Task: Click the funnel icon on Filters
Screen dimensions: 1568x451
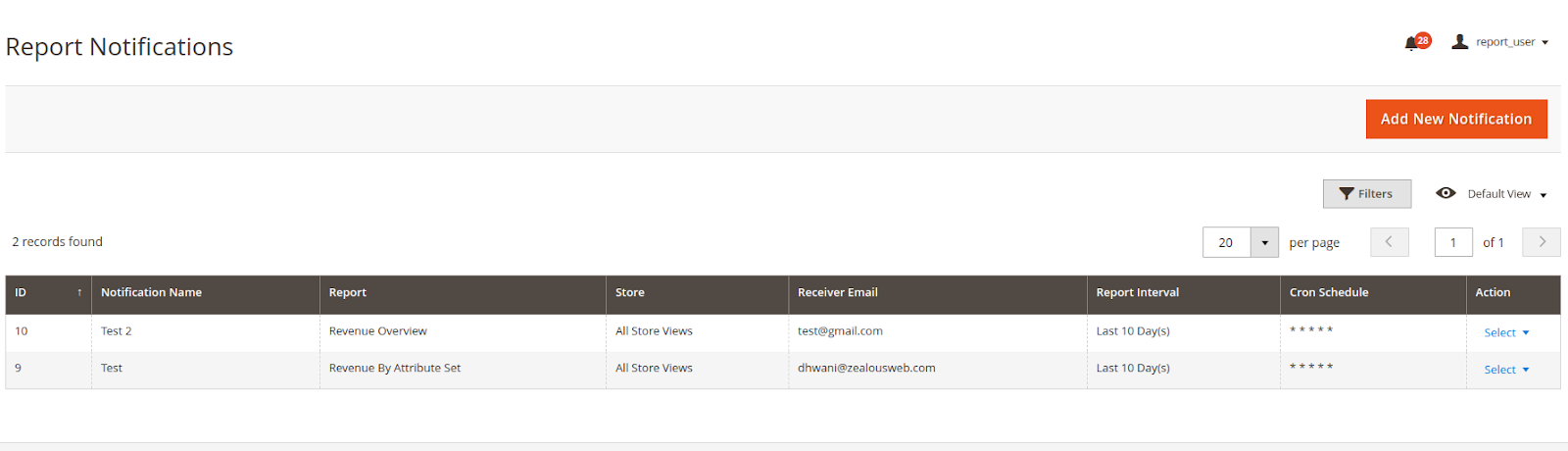Action: point(1347,194)
